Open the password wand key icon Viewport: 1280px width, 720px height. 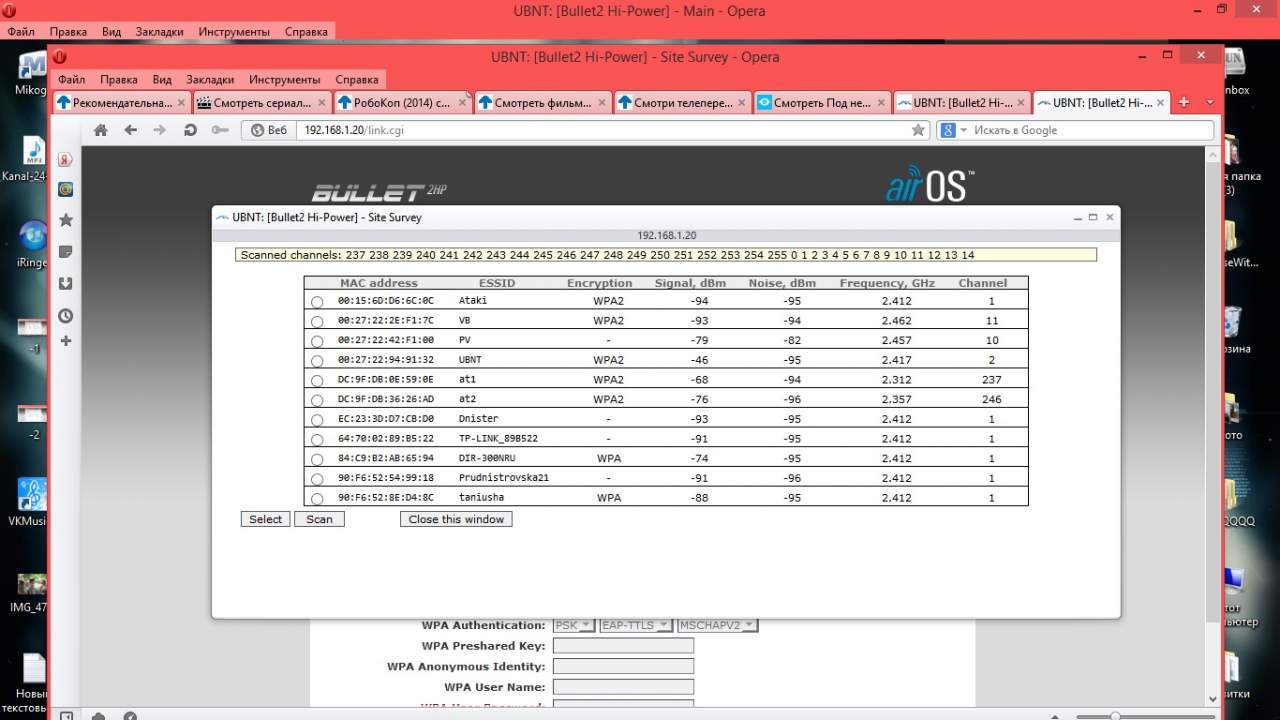[x=220, y=130]
